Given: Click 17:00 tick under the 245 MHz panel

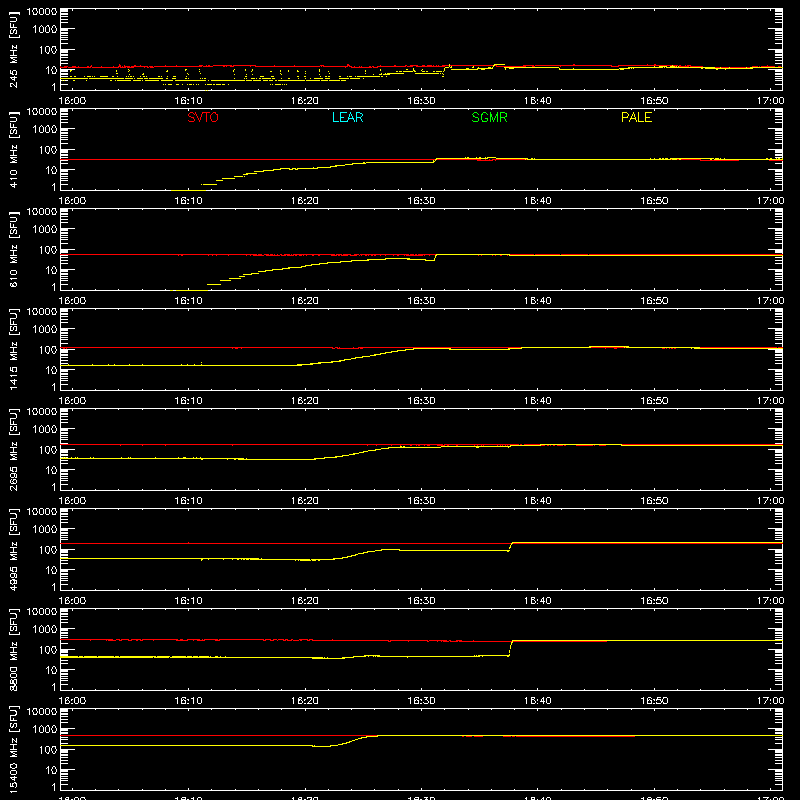Looking at the screenshot, I should point(770,101).
